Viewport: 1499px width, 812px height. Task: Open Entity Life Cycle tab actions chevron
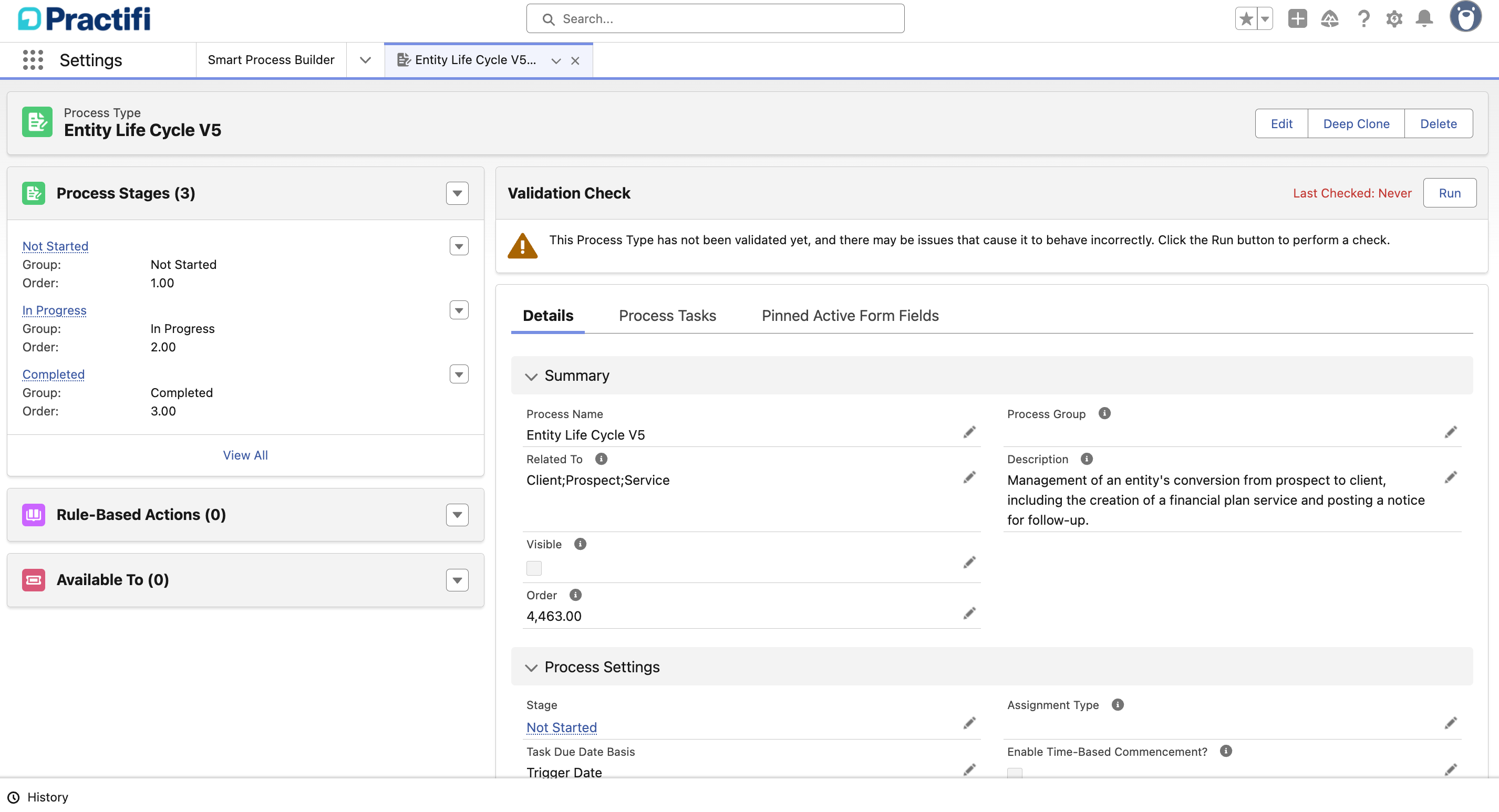click(556, 60)
